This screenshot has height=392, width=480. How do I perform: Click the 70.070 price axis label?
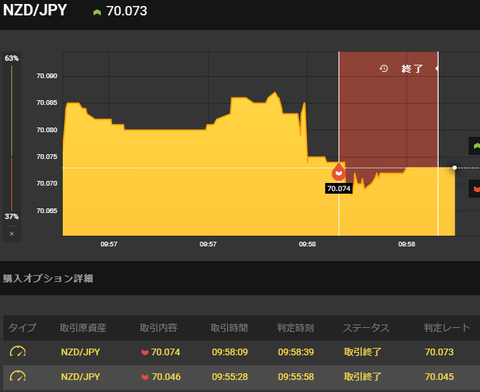(47, 184)
